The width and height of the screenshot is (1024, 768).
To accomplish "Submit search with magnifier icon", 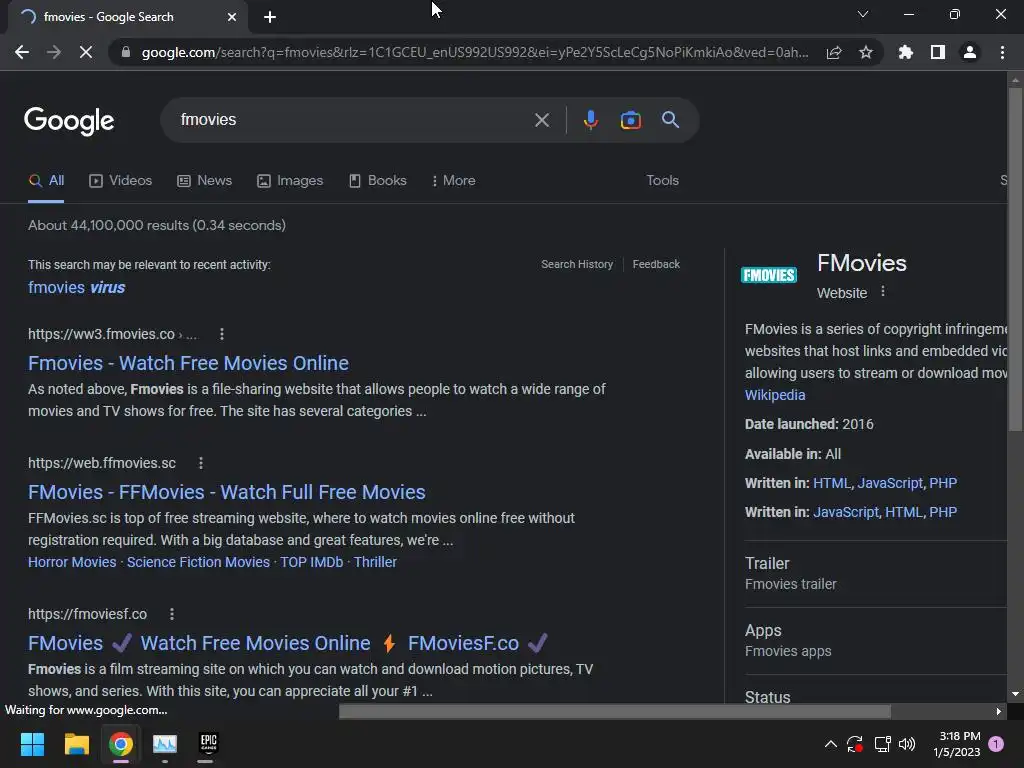I will 670,120.
